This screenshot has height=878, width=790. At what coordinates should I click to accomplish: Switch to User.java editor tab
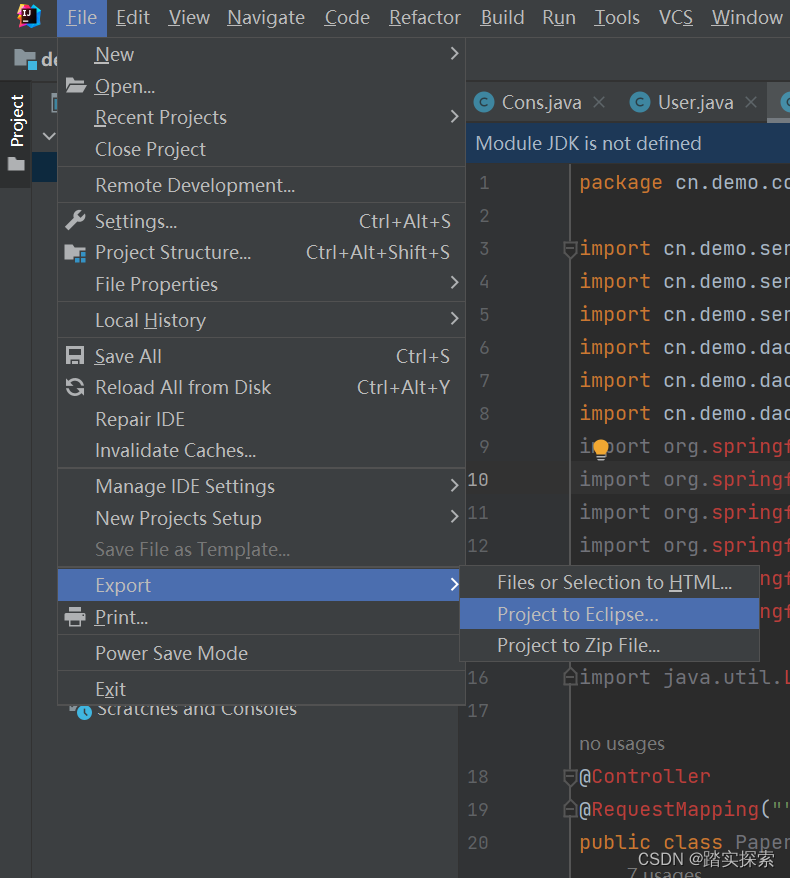coord(695,102)
